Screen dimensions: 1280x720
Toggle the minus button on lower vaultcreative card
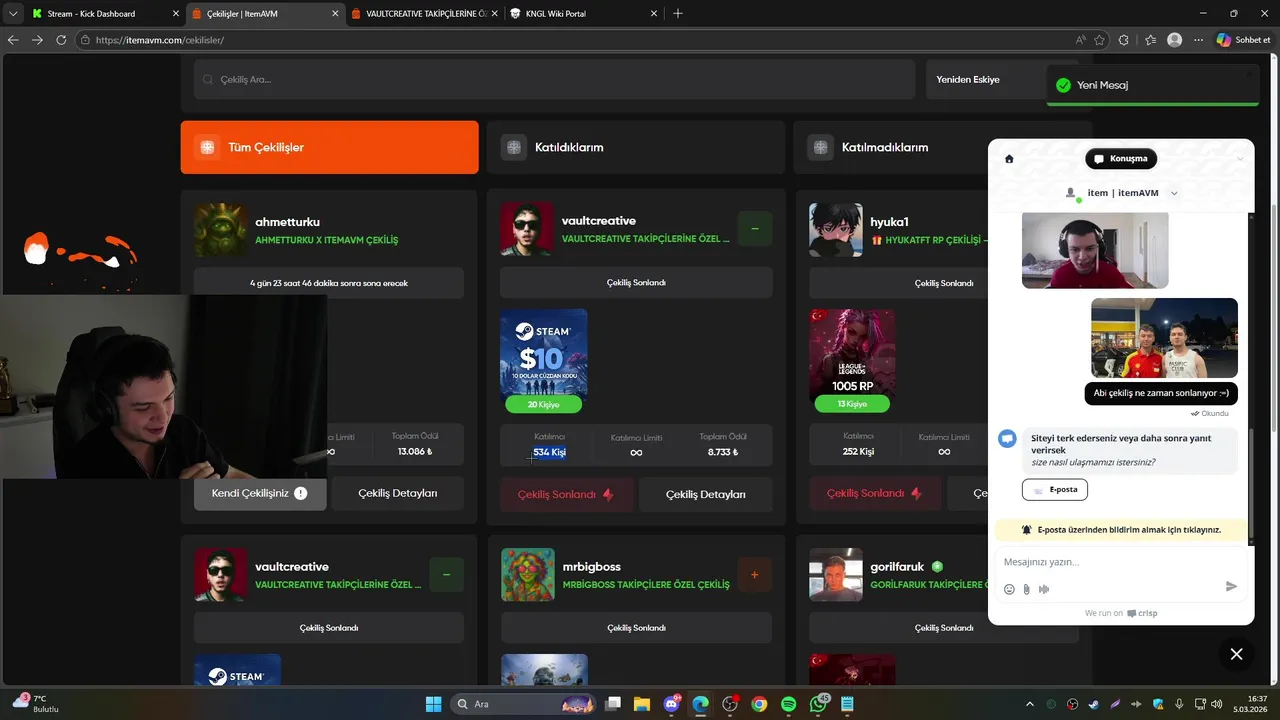coord(446,575)
